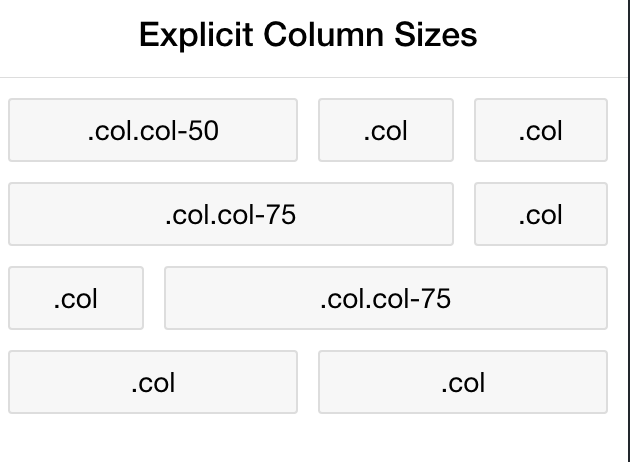
Task: Select the .col box beside second-row .col-75
Action: [x=541, y=214]
